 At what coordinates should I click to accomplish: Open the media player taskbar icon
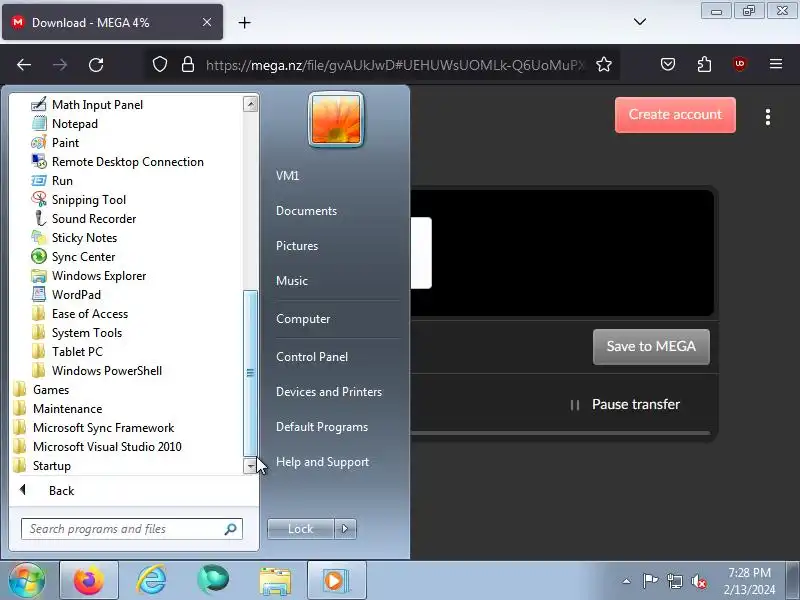[336, 581]
